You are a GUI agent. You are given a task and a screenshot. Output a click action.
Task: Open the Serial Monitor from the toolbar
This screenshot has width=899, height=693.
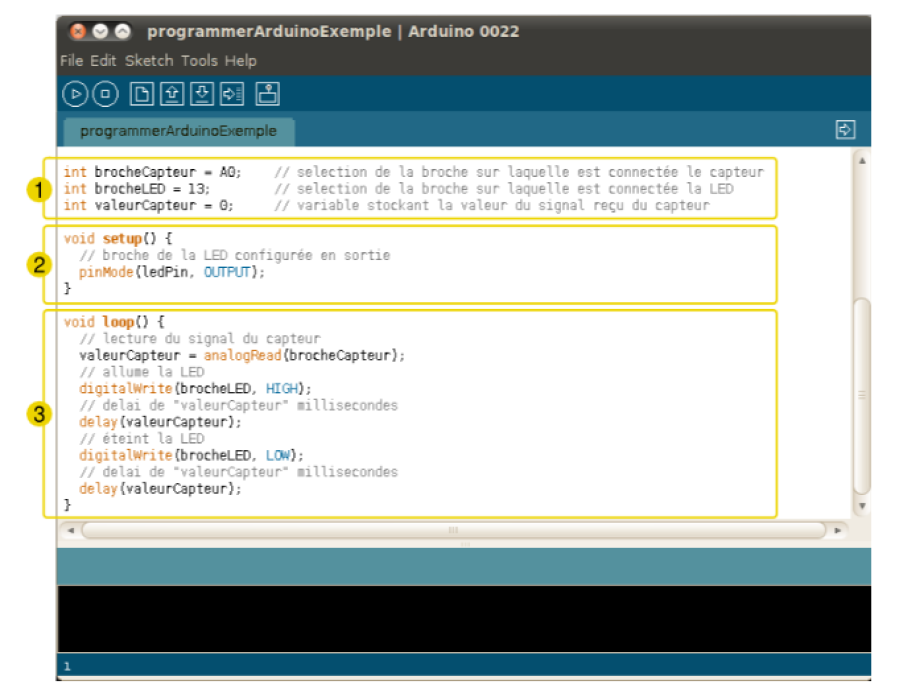pos(268,94)
